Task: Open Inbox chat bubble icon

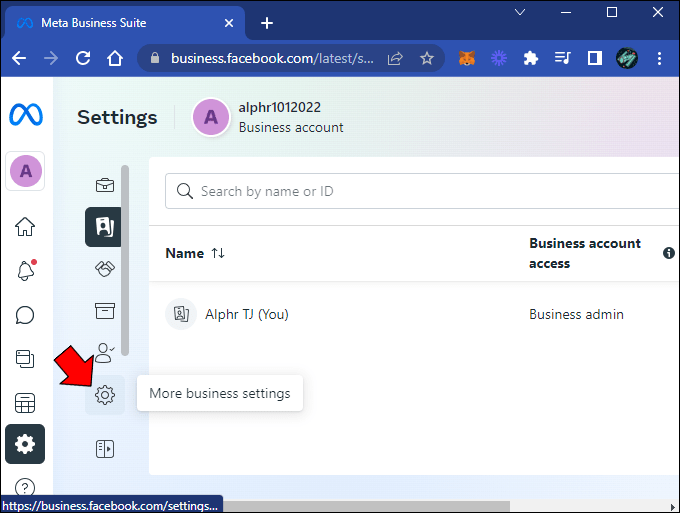Action: tap(25, 315)
